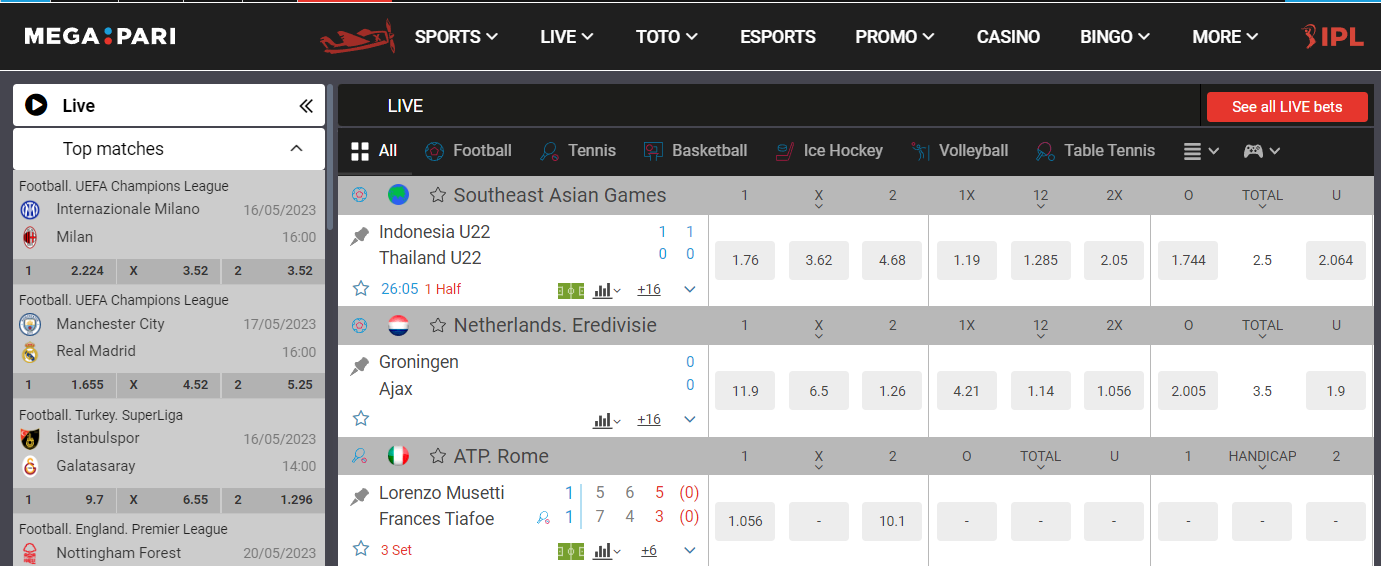Click the MEGAPARI logo
The height and width of the screenshot is (566, 1381).
(100, 37)
